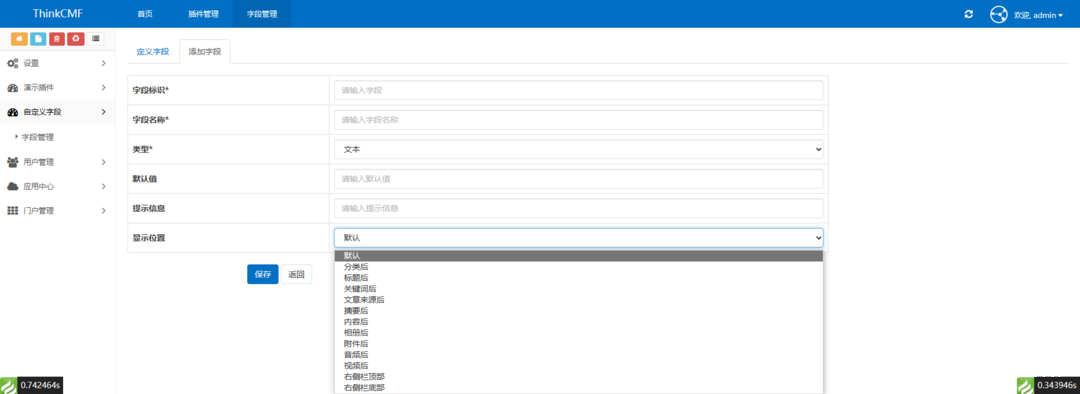Open the 字段管理 top tab
Viewport: 1080px width, 394px height.
tap(262, 14)
